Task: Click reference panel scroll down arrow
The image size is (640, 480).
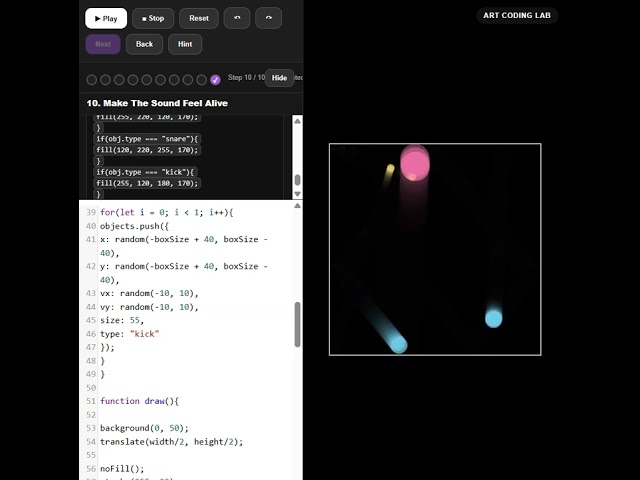Action: (298, 194)
